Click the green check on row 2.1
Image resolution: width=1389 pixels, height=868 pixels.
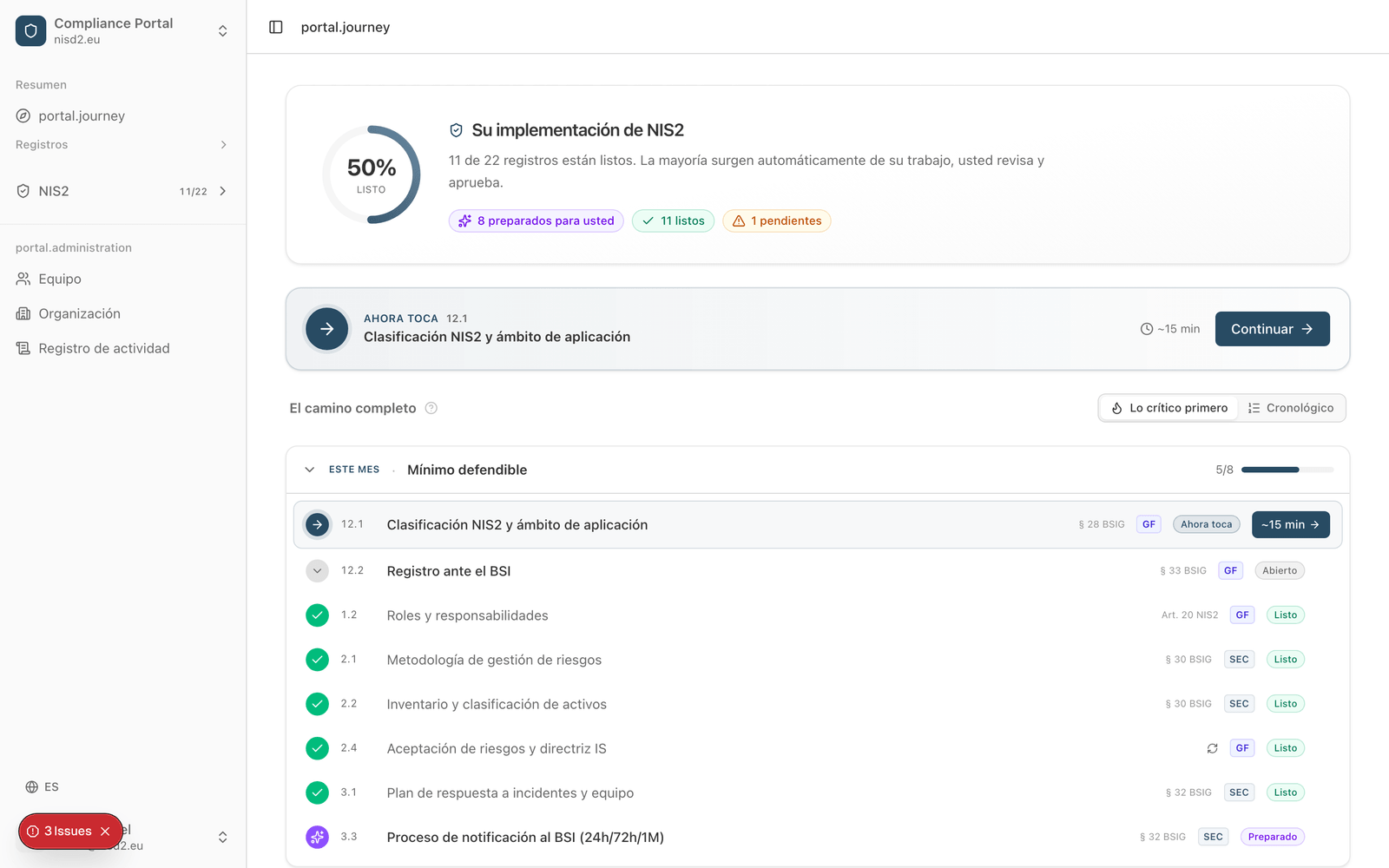[x=318, y=660]
